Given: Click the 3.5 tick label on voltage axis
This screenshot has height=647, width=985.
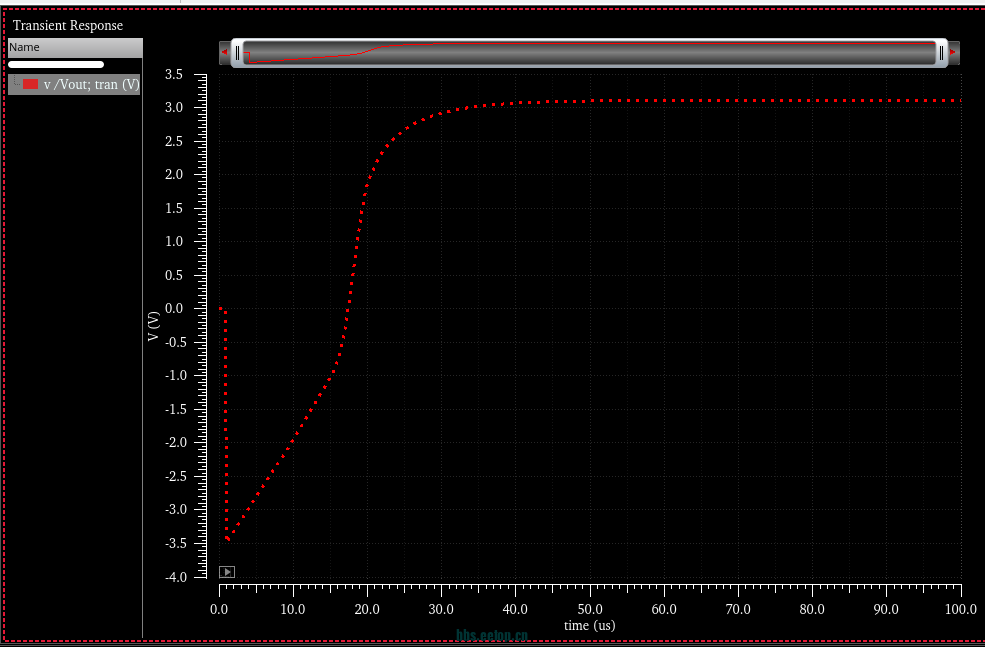Looking at the screenshot, I should (x=173, y=74).
